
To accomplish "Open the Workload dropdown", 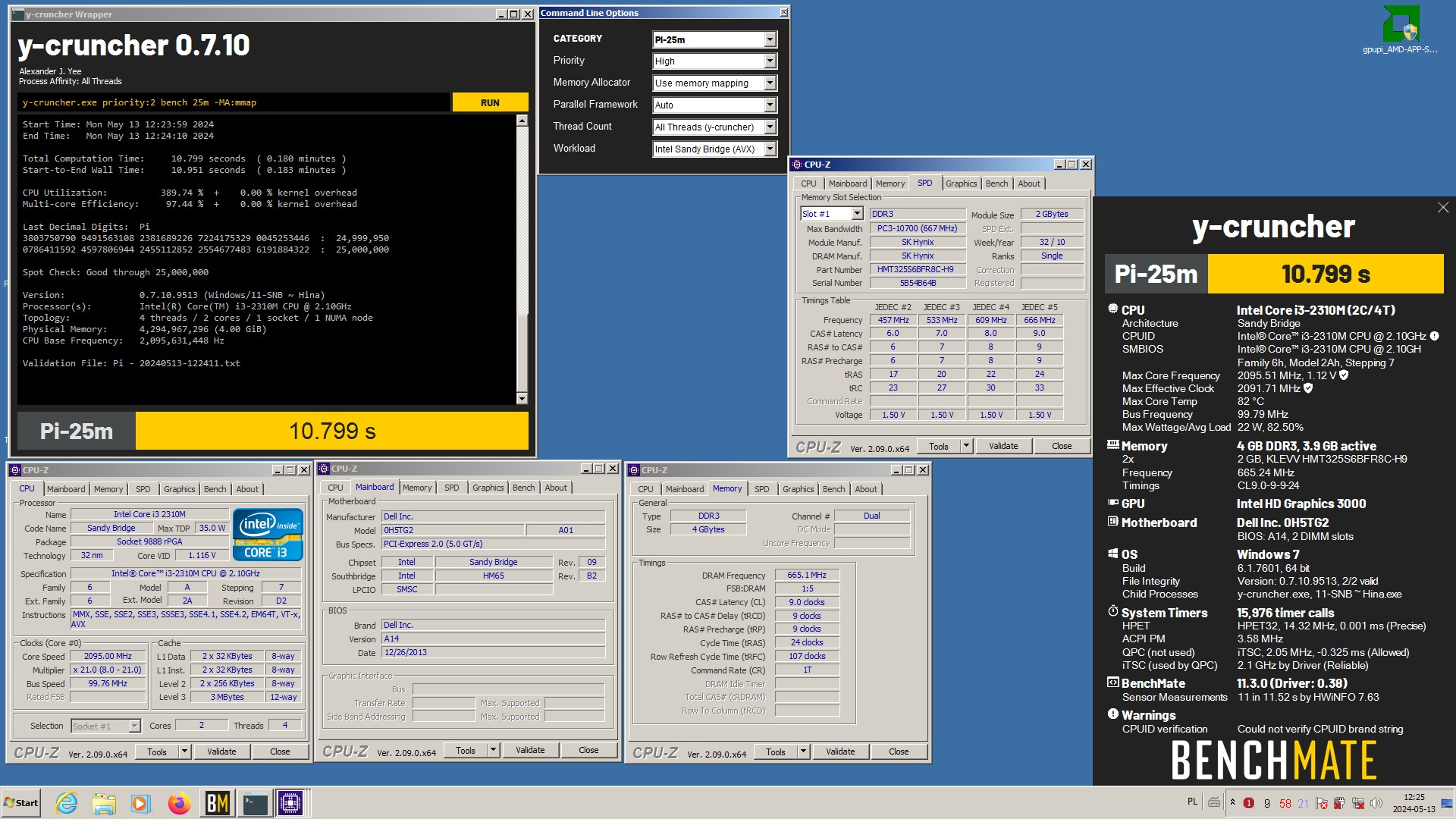I will click(x=714, y=149).
